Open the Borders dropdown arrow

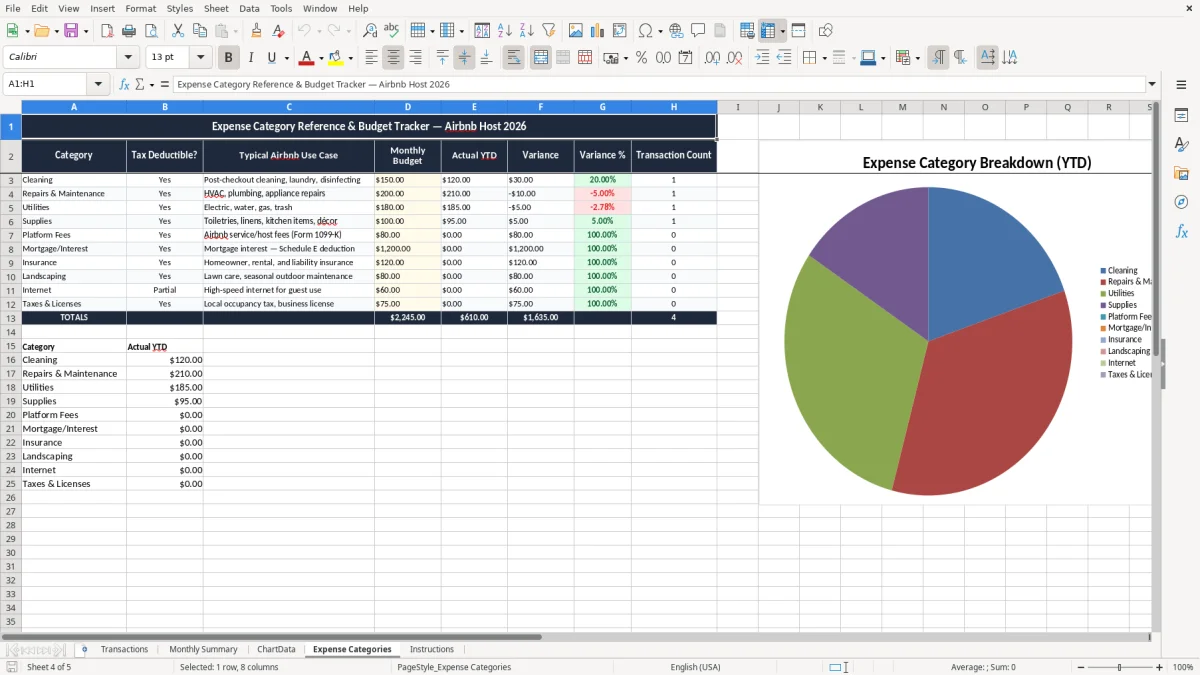[x=826, y=58]
